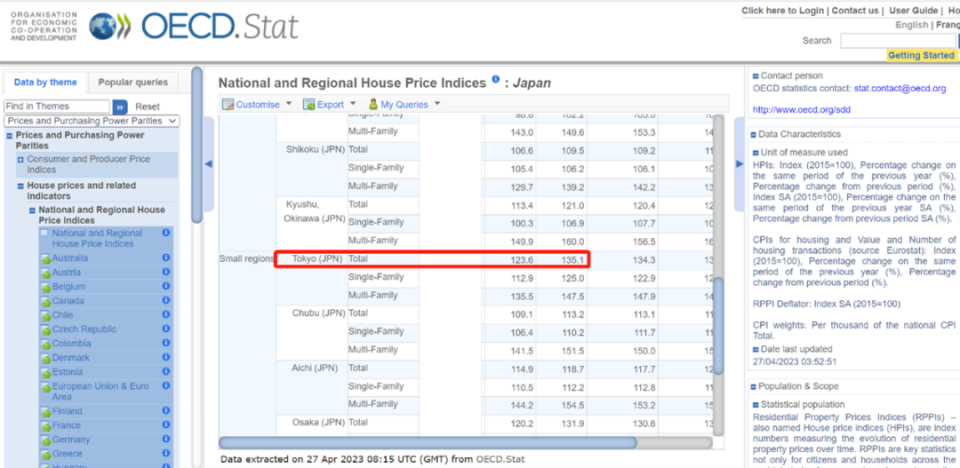Click the dataset icon beside Denmark
This screenshot has width=960, height=468.
coord(45,358)
